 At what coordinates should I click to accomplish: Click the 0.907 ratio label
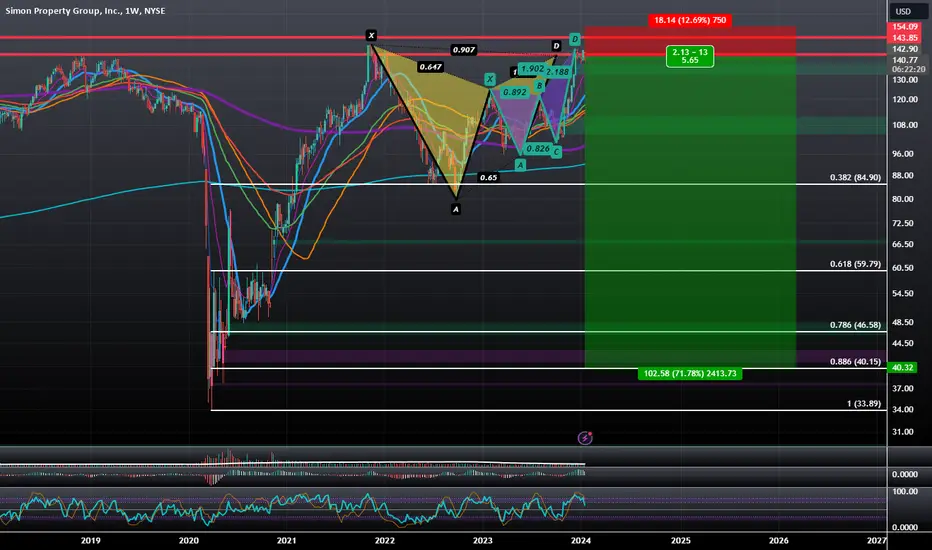(x=464, y=50)
